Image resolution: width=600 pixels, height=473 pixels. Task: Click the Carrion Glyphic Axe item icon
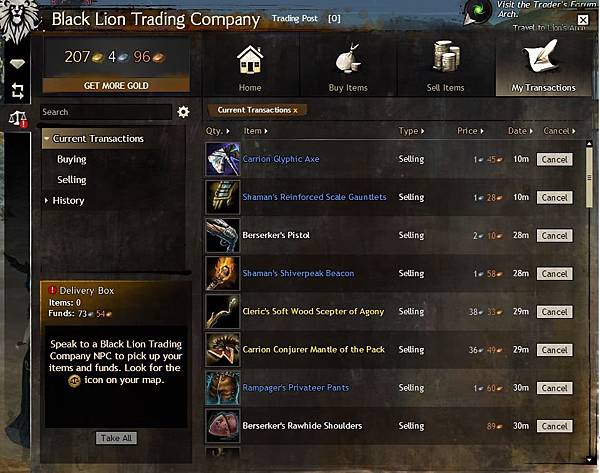click(222, 159)
